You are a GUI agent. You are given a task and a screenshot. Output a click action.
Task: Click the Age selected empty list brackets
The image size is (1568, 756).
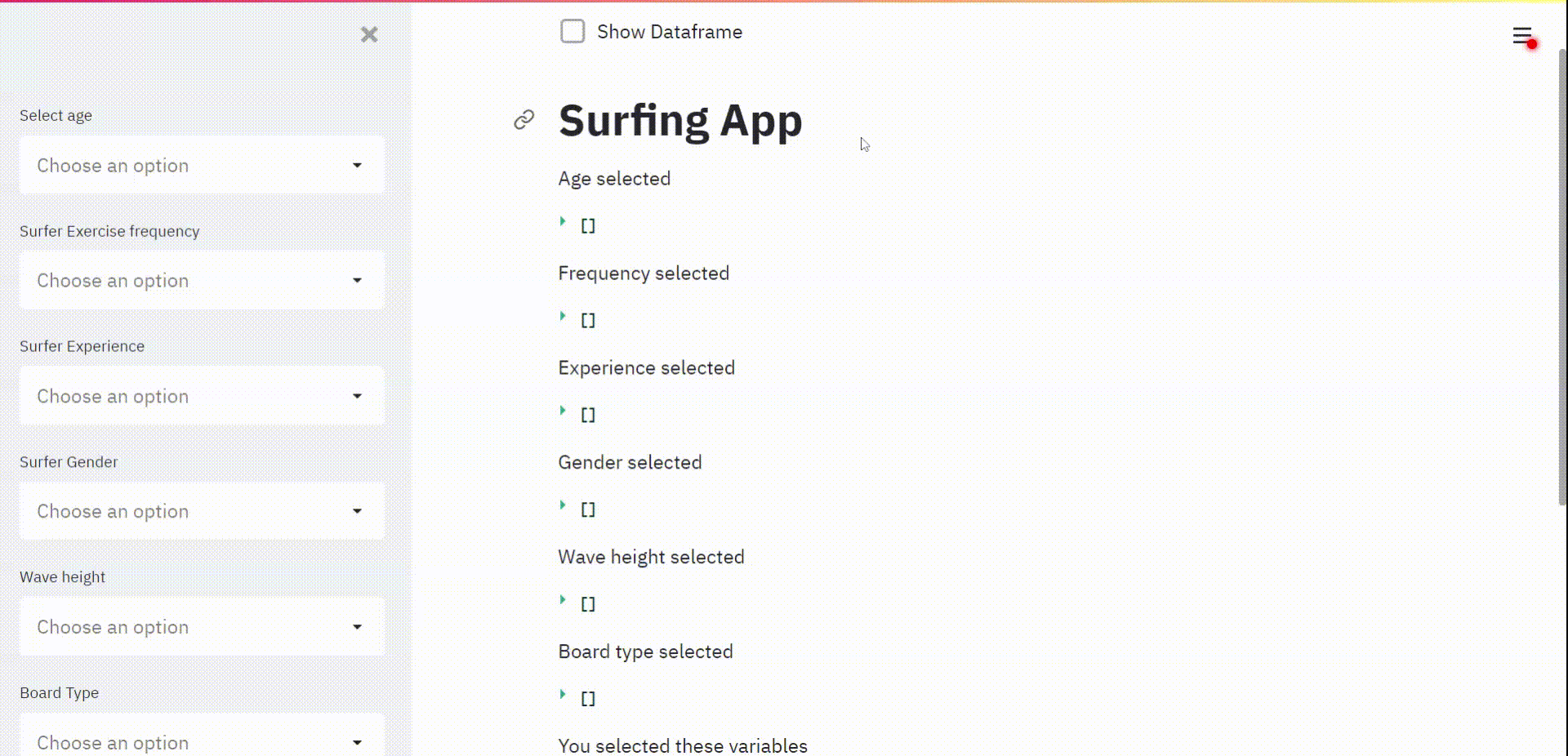coord(588,226)
